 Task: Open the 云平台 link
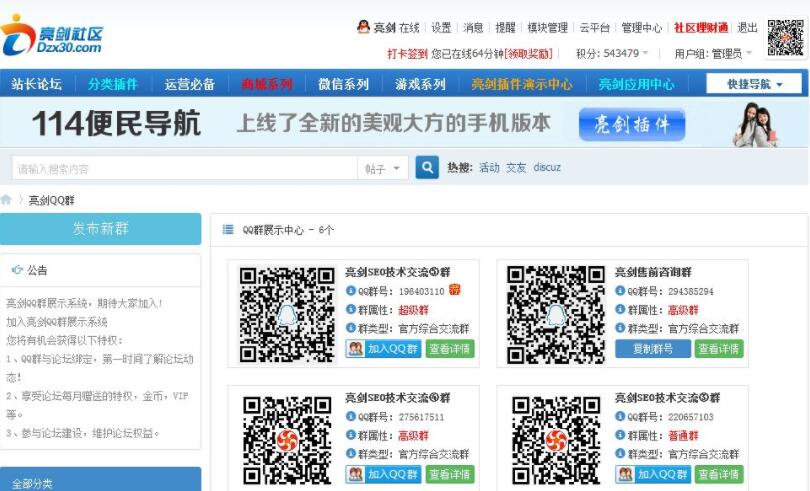click(x=595, y=27)
